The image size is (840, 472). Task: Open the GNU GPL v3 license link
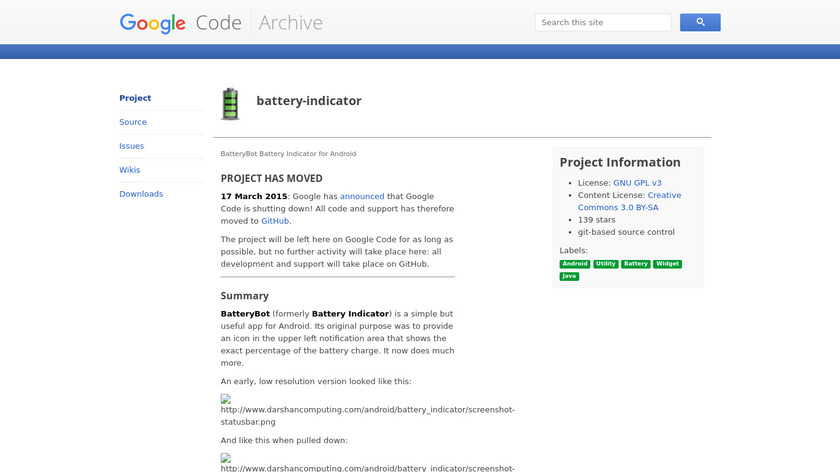(637, 183)
